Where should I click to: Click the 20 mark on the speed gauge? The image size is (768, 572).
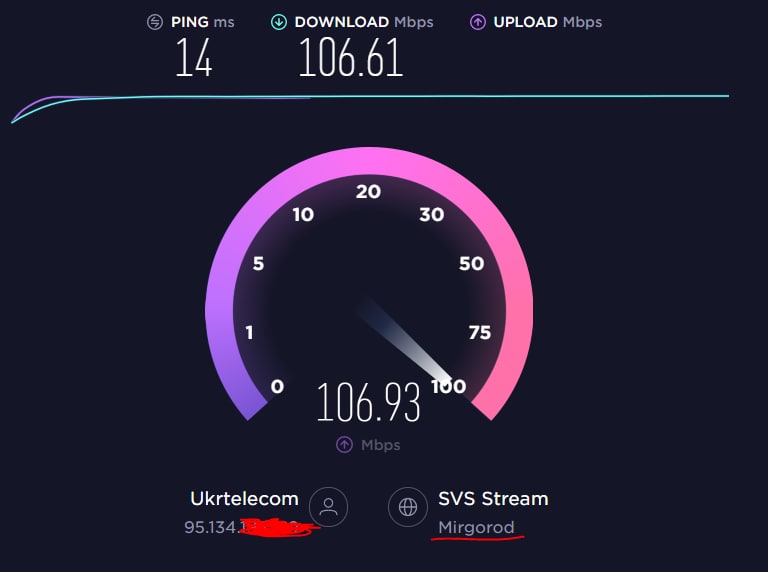(x=368, y=191)
